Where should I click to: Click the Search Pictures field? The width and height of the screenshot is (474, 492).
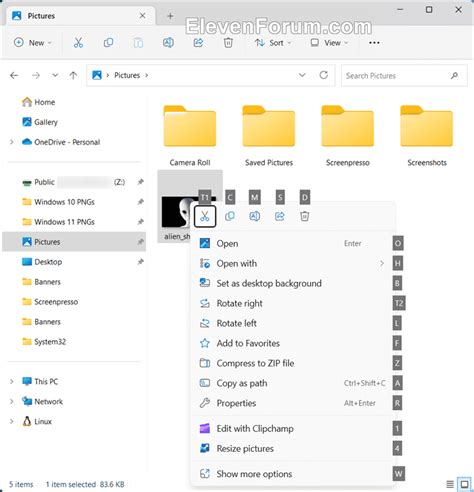[x=404, y=76]
